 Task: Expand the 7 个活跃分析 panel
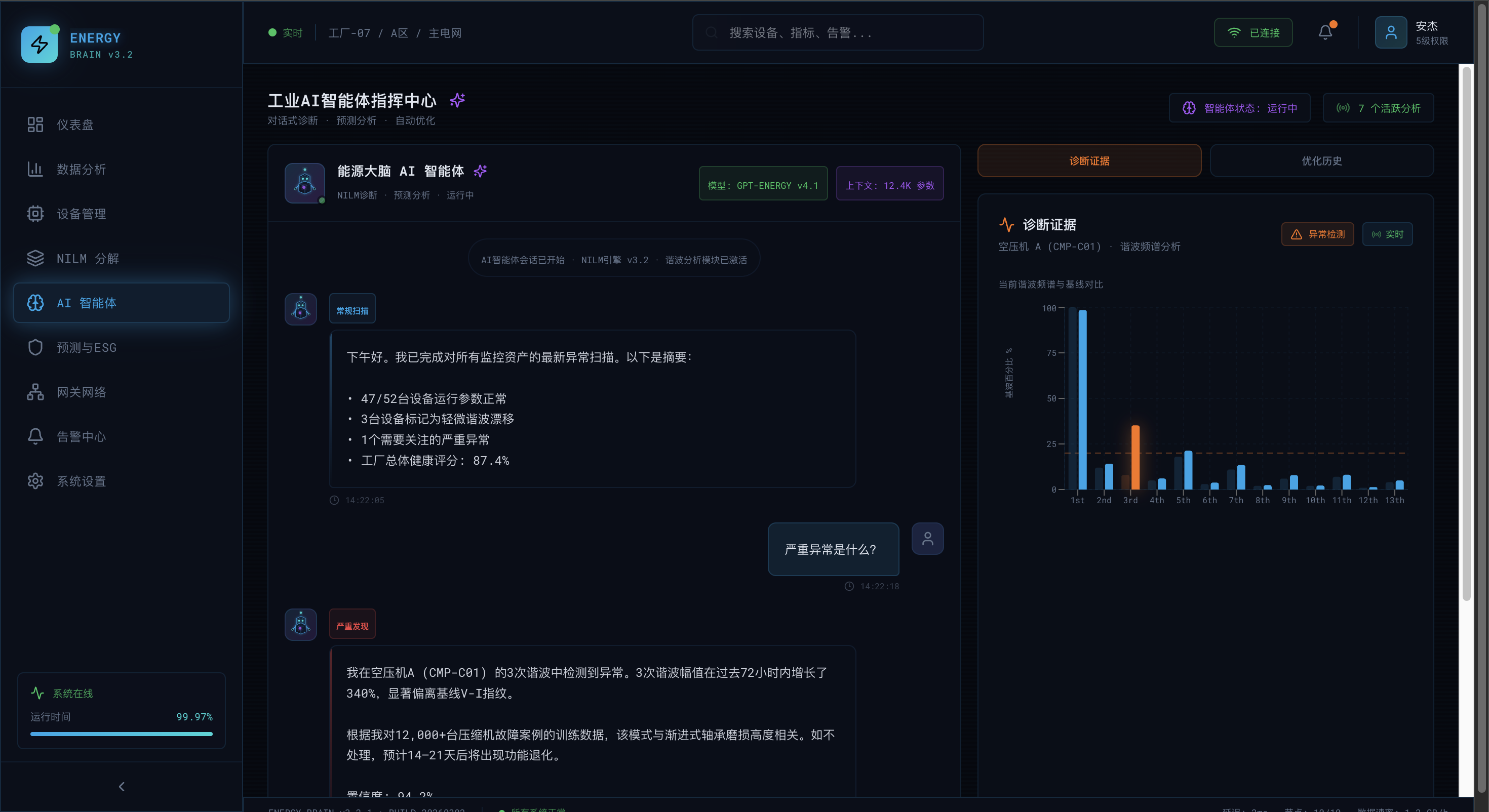tap(1378, 107)
